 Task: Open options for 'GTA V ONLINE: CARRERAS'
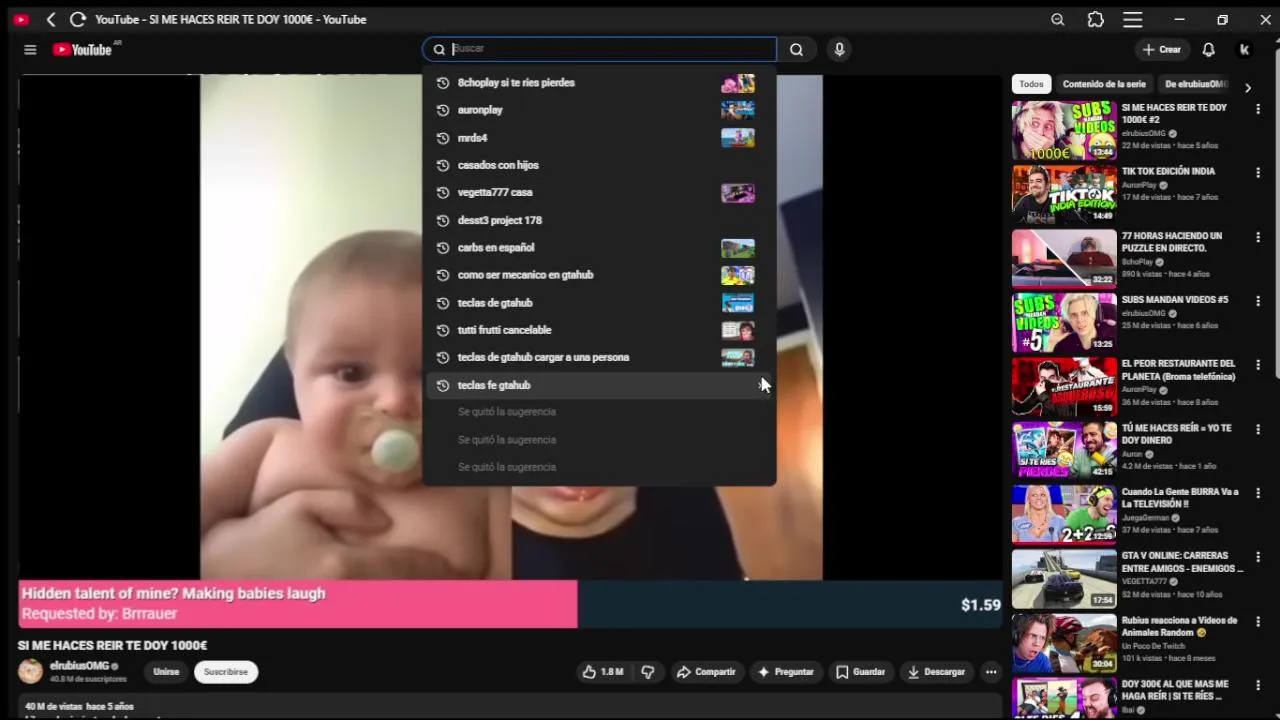[1258, 557]
